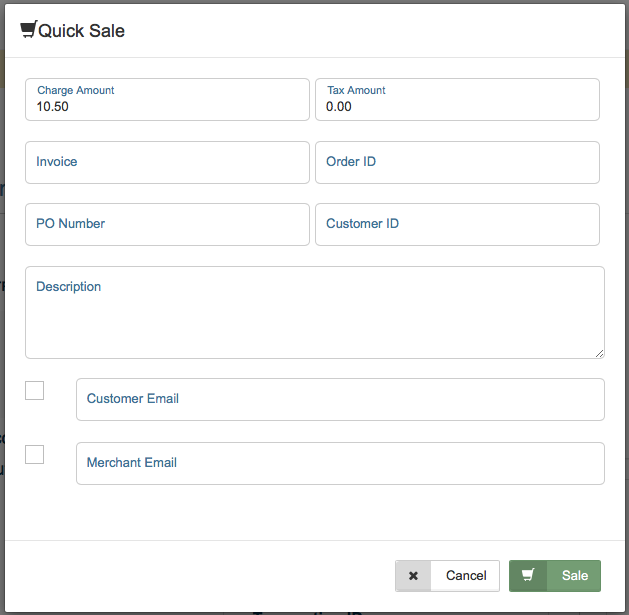Screen dimensions: 629x615
Task: Click the Tax Amount floating label
Action: click(356, 90)
